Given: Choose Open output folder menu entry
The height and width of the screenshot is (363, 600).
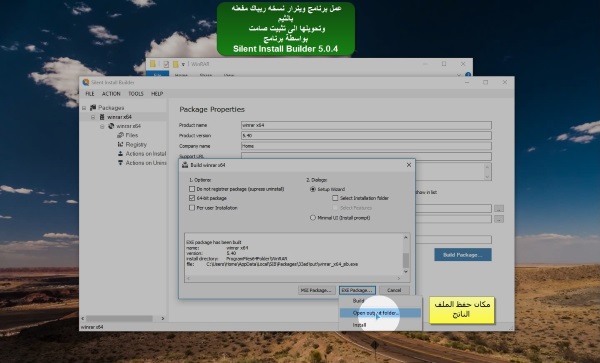Looking at the screenshot, I should click(380, 313).
